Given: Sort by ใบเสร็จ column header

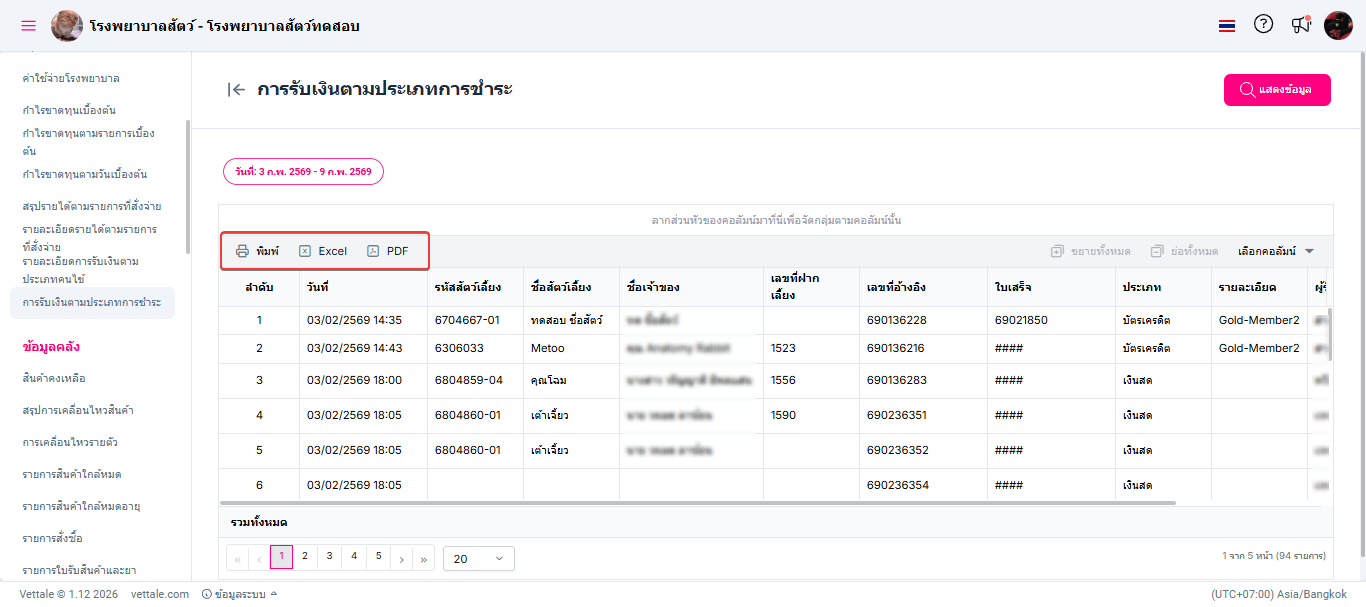Looking at the screenshot, I should [1051, 287].
